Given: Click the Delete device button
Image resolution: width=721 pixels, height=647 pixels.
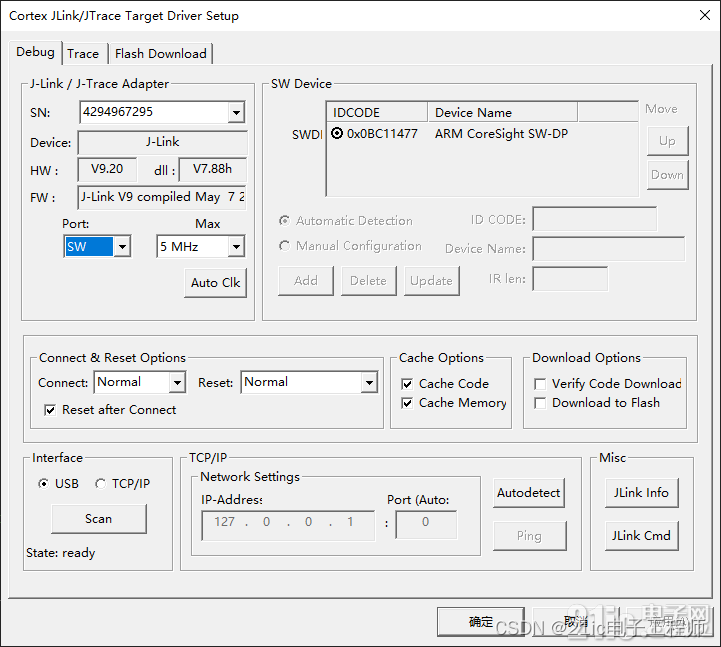Looking at the screenshot, I should click(x=368, y=281).
